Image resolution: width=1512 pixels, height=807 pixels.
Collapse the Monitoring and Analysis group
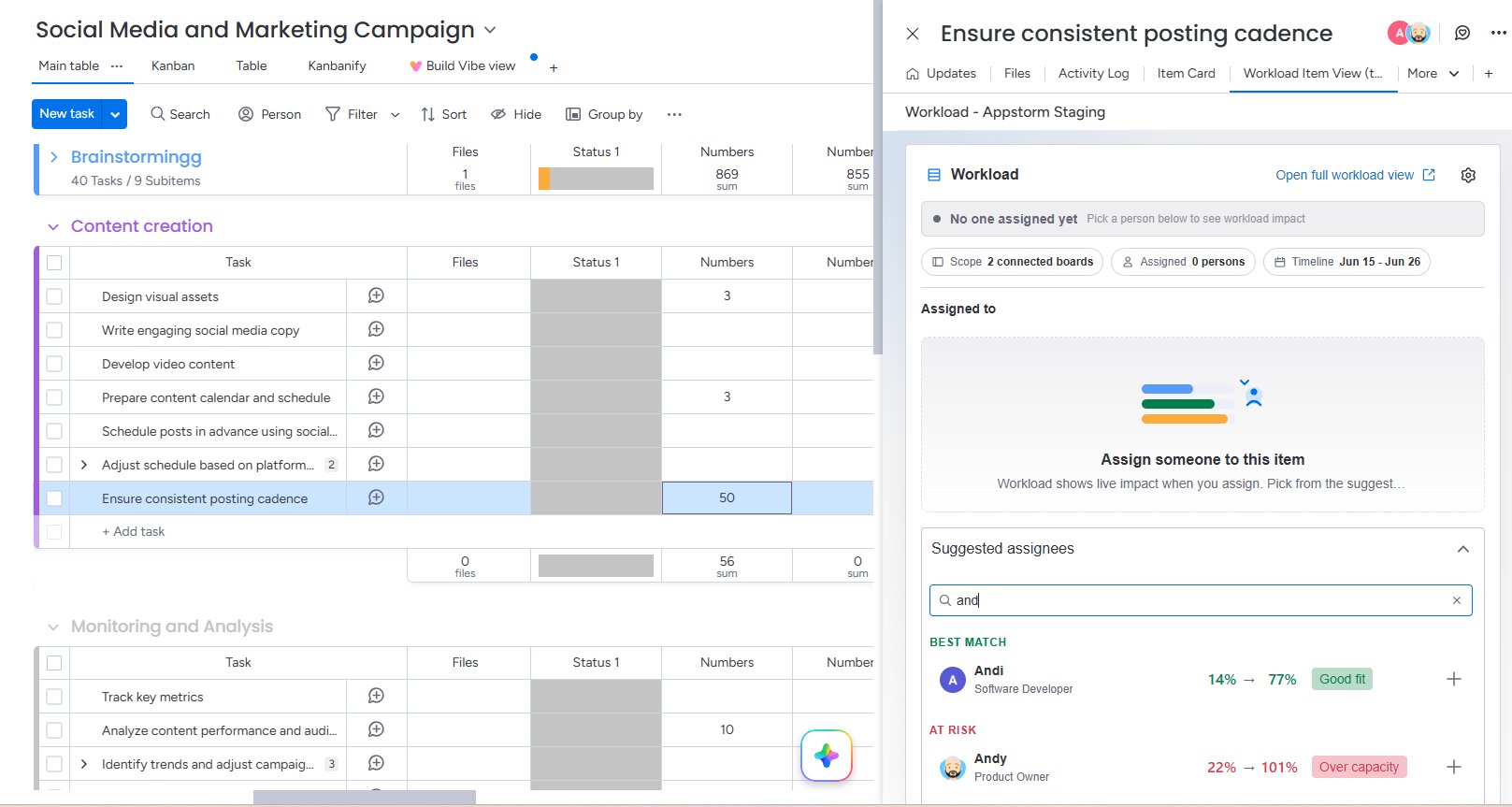53,627
